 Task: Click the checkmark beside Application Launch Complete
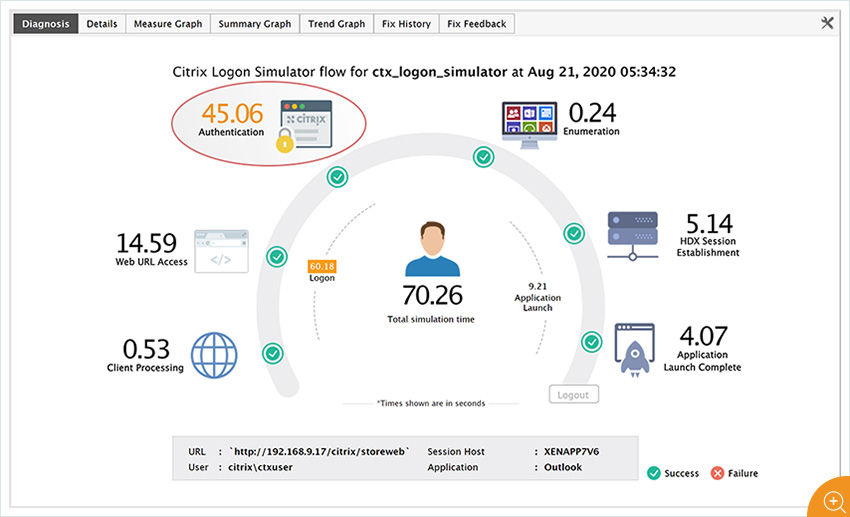pyautogui.click(x=591, y=342)
